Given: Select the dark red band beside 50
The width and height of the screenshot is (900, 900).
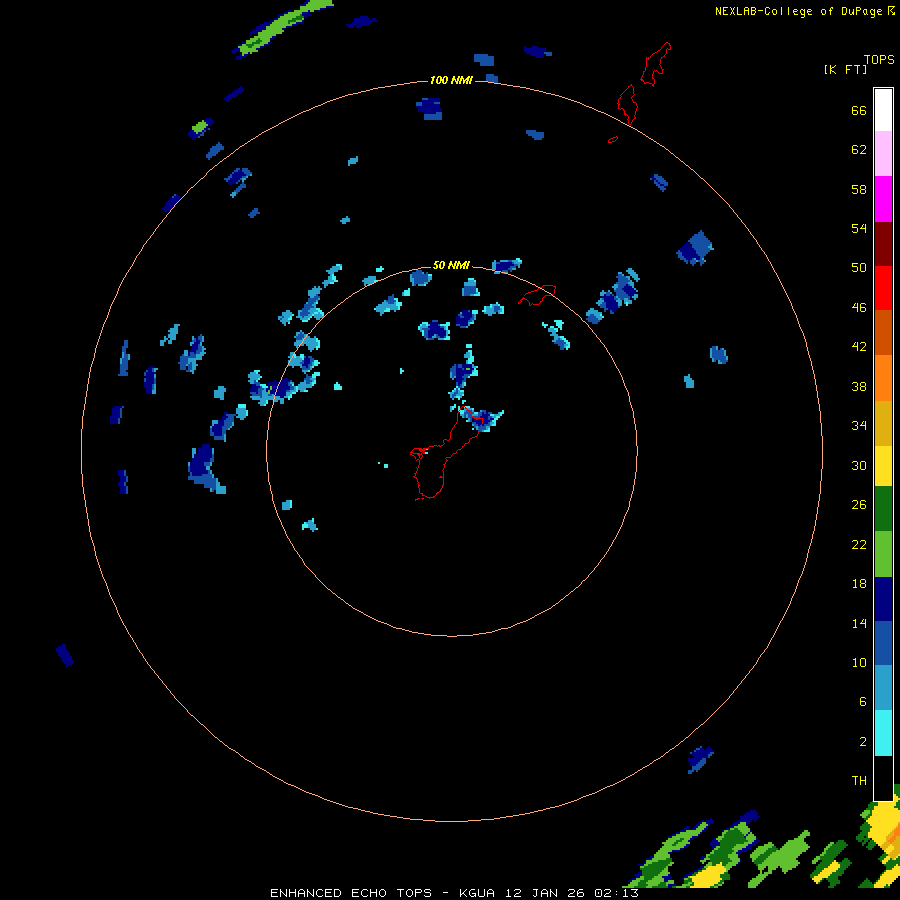Looking at the screenshot, I should [883, 244].
